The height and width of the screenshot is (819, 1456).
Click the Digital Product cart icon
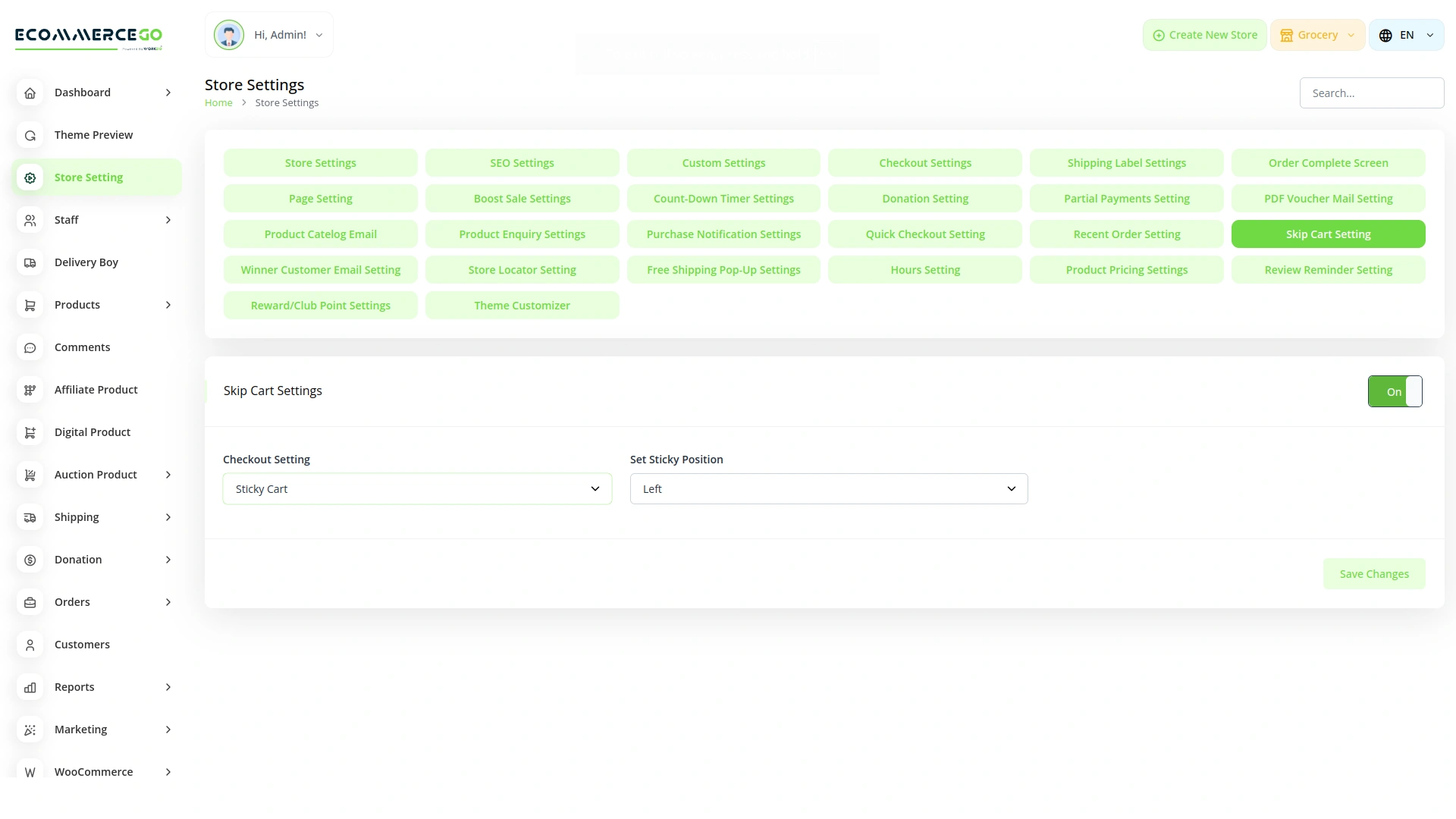coord(30,432)
